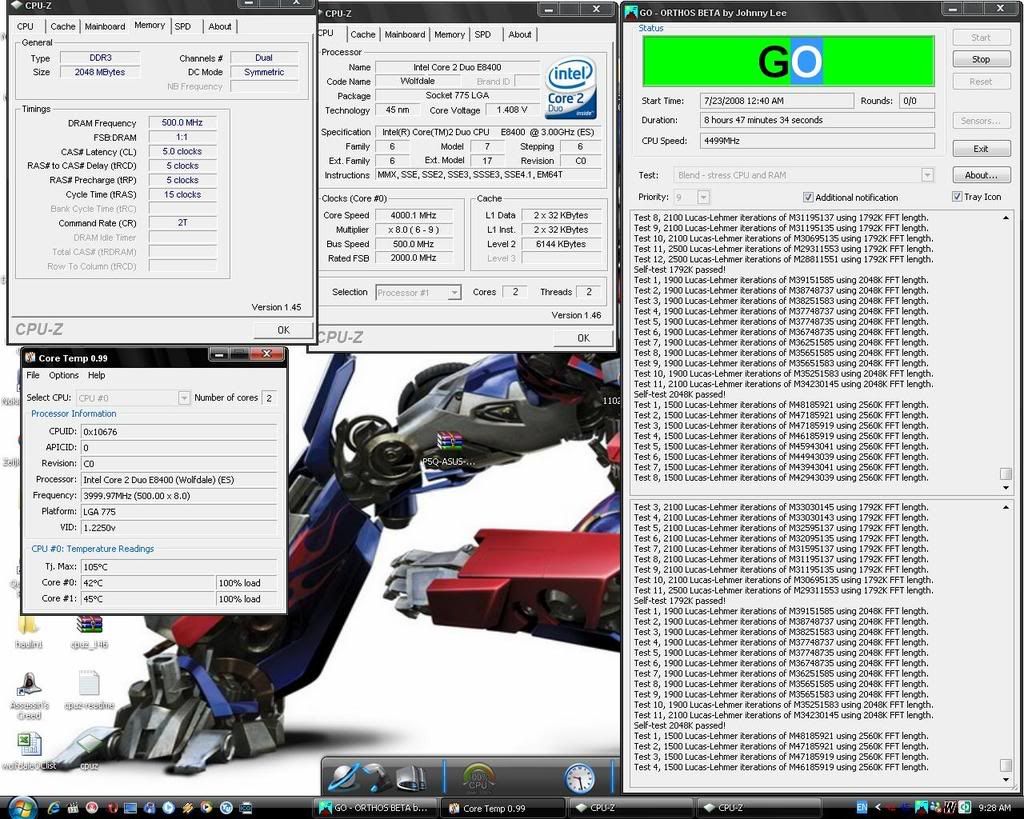Click the green GO status indicator in ORTHOS
Screen dimensions: 1024x819
788,61
